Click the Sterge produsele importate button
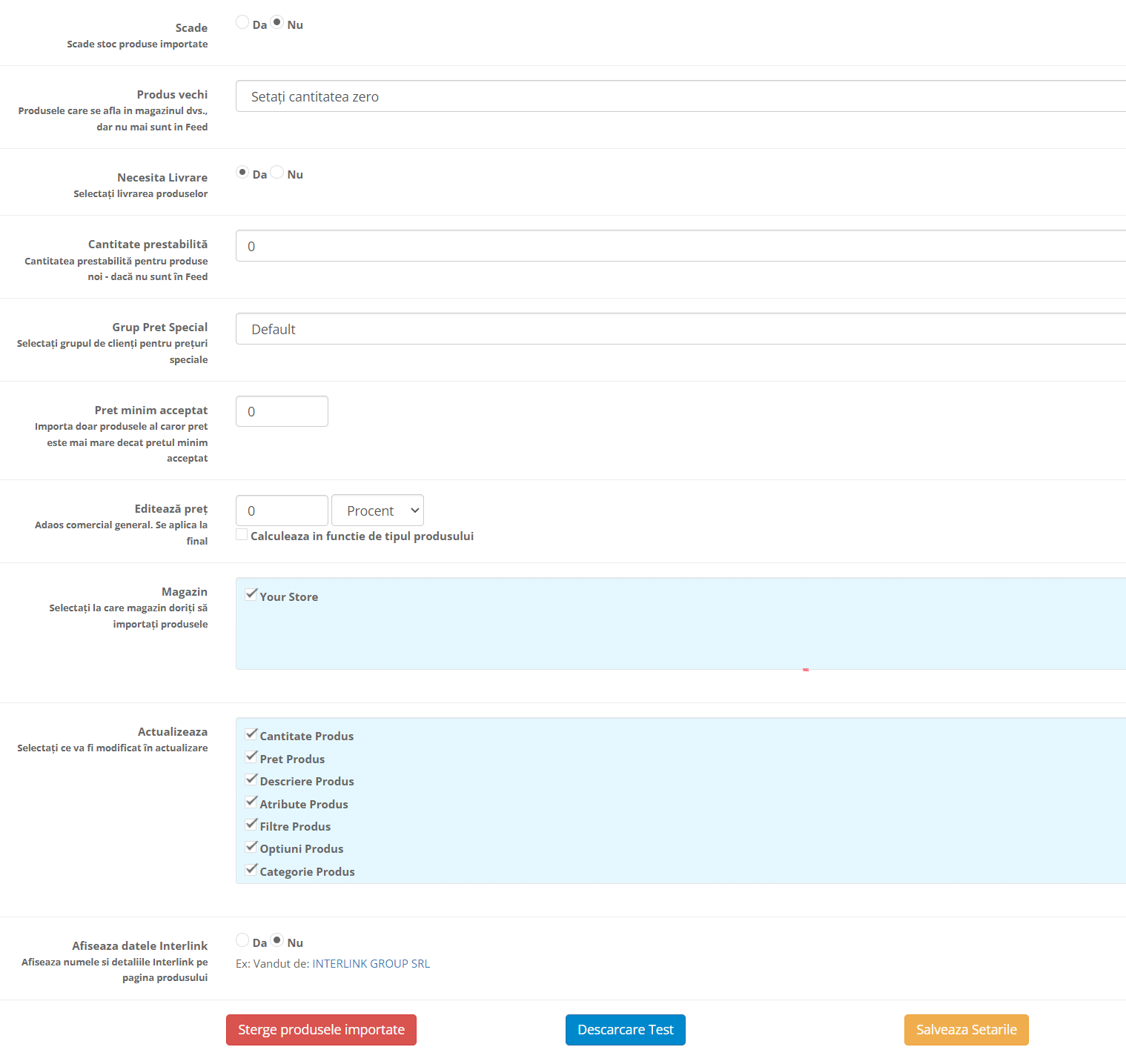This screenshot has width=1126, height=1064. (x=321, y=1030)
